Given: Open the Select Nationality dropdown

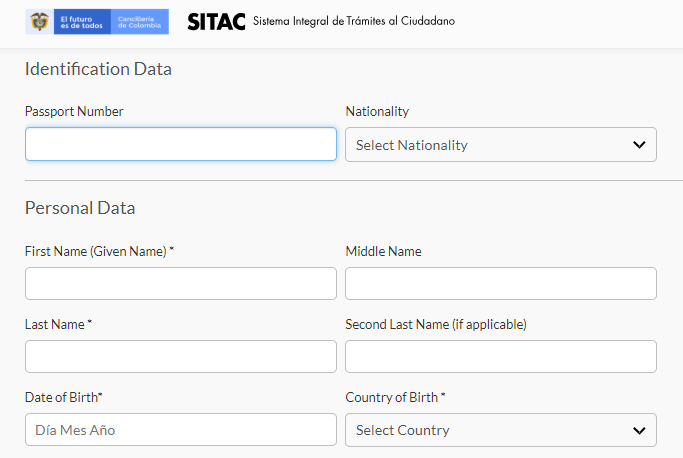Looking at the screenshot, I should (501, 145).
